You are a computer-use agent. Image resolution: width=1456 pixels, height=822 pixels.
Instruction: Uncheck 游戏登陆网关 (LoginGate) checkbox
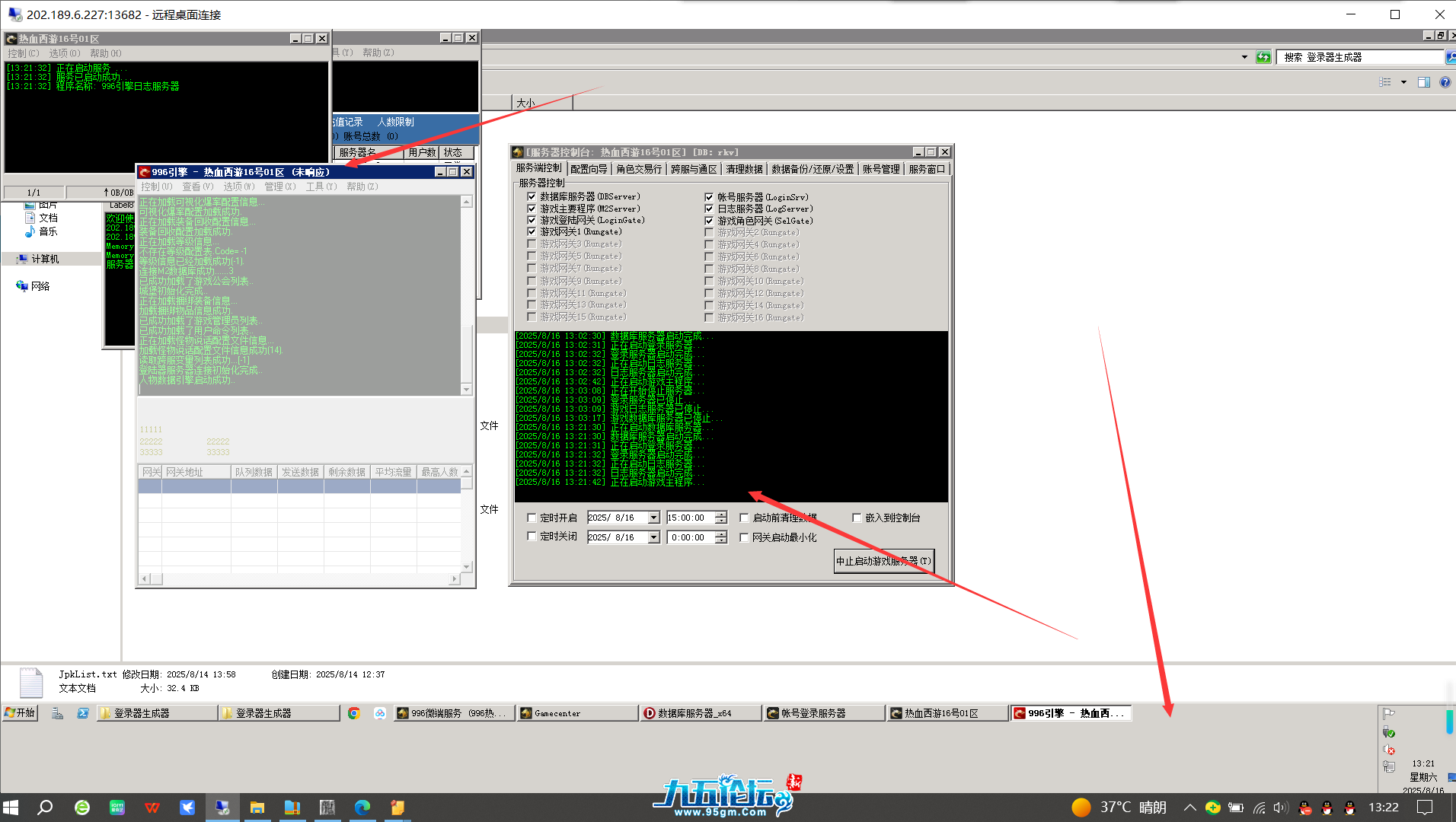coord(532,220)
